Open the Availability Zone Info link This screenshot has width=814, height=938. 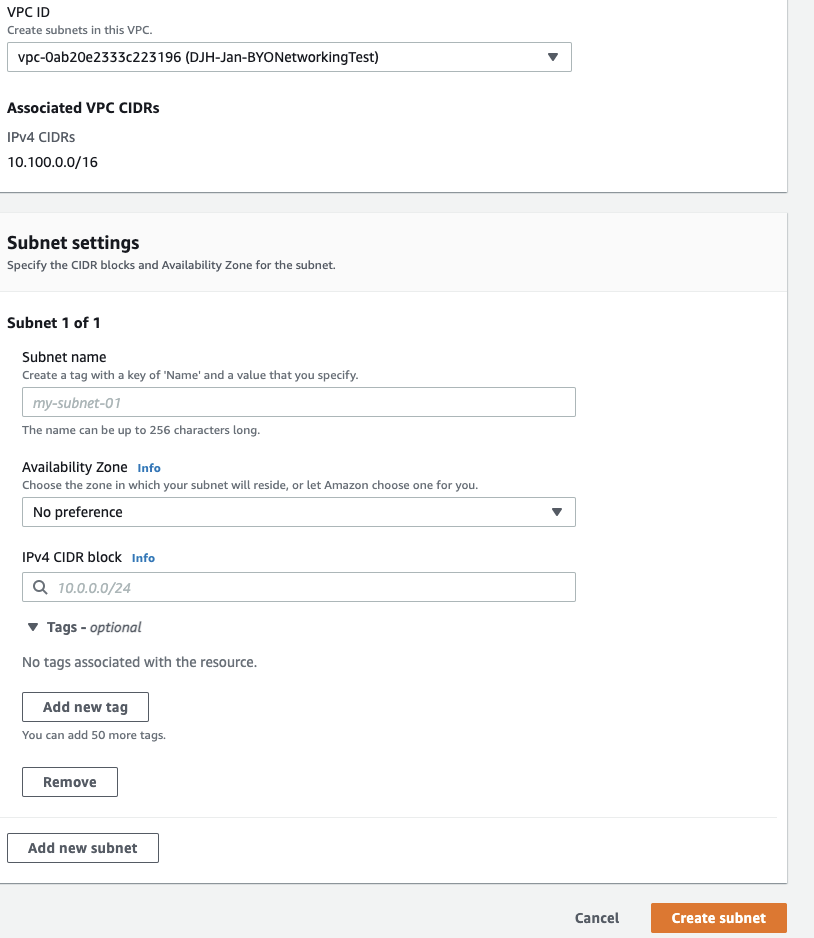pos(149,468)
